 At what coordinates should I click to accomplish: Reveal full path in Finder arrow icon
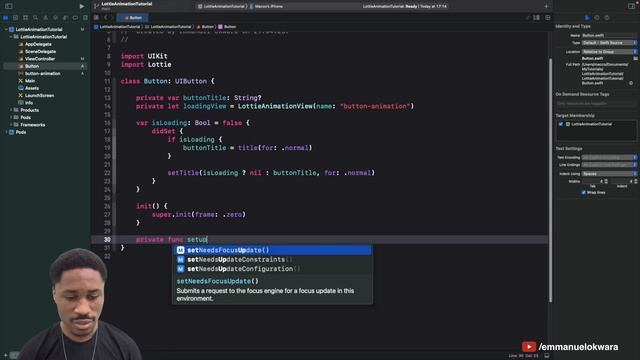pos(631,83)
